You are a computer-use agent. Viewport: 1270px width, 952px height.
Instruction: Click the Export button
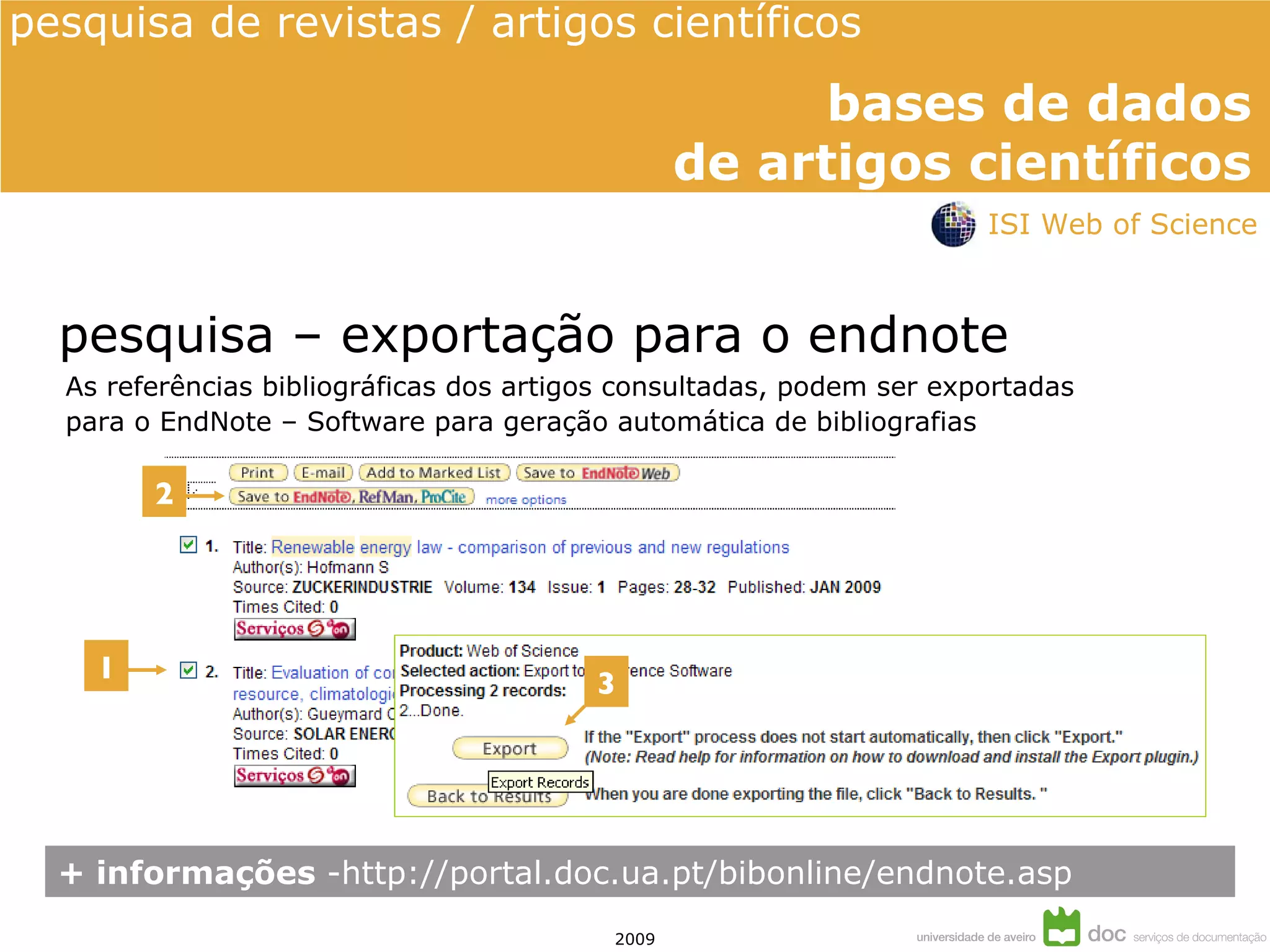pos(510,748)
